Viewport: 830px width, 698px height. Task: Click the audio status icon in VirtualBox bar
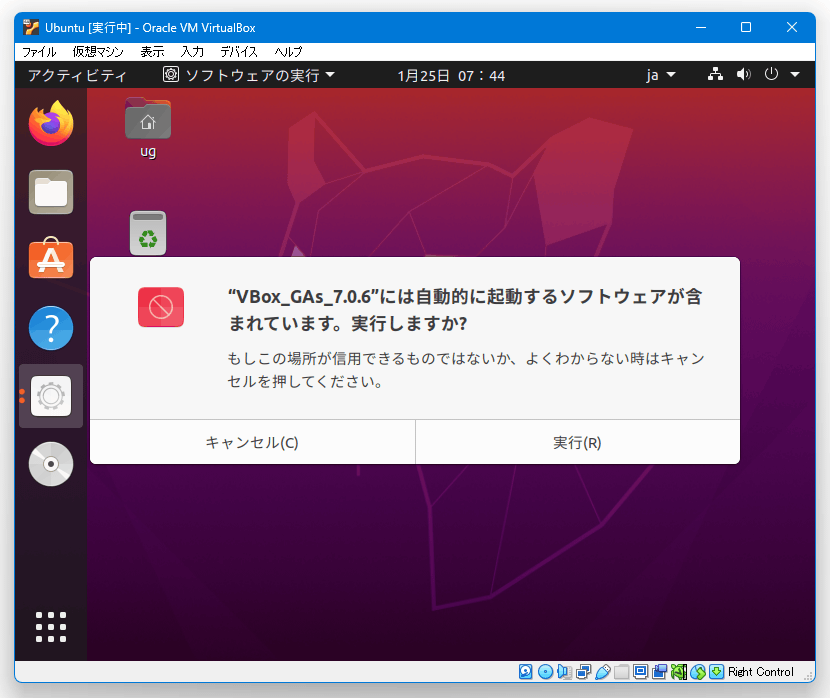click(564, 672)
